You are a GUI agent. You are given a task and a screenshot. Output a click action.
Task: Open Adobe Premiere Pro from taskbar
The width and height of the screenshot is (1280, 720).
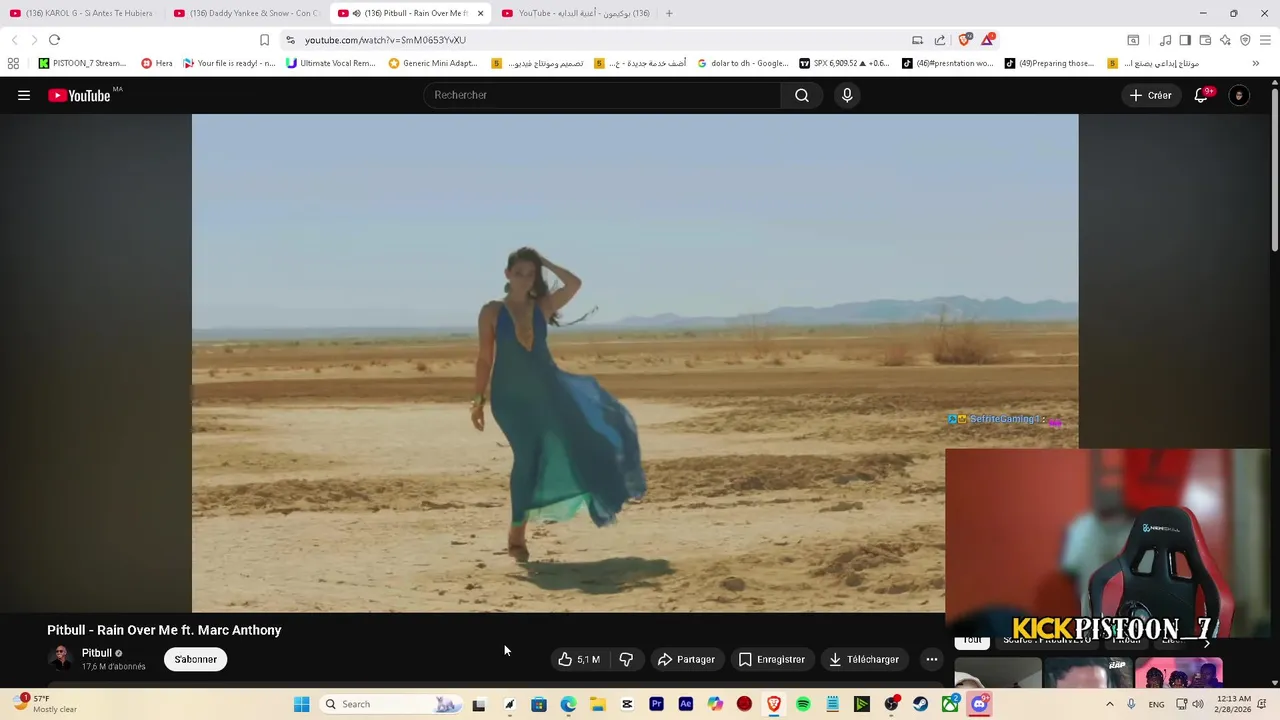[656, 704]
